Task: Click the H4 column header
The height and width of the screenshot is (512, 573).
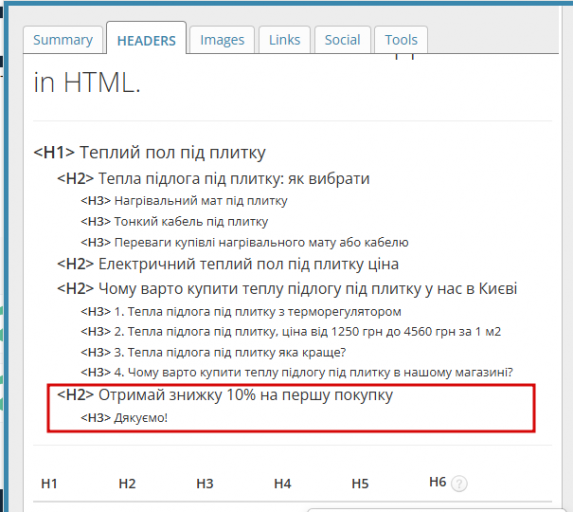Action: click(x=282, y=483)
